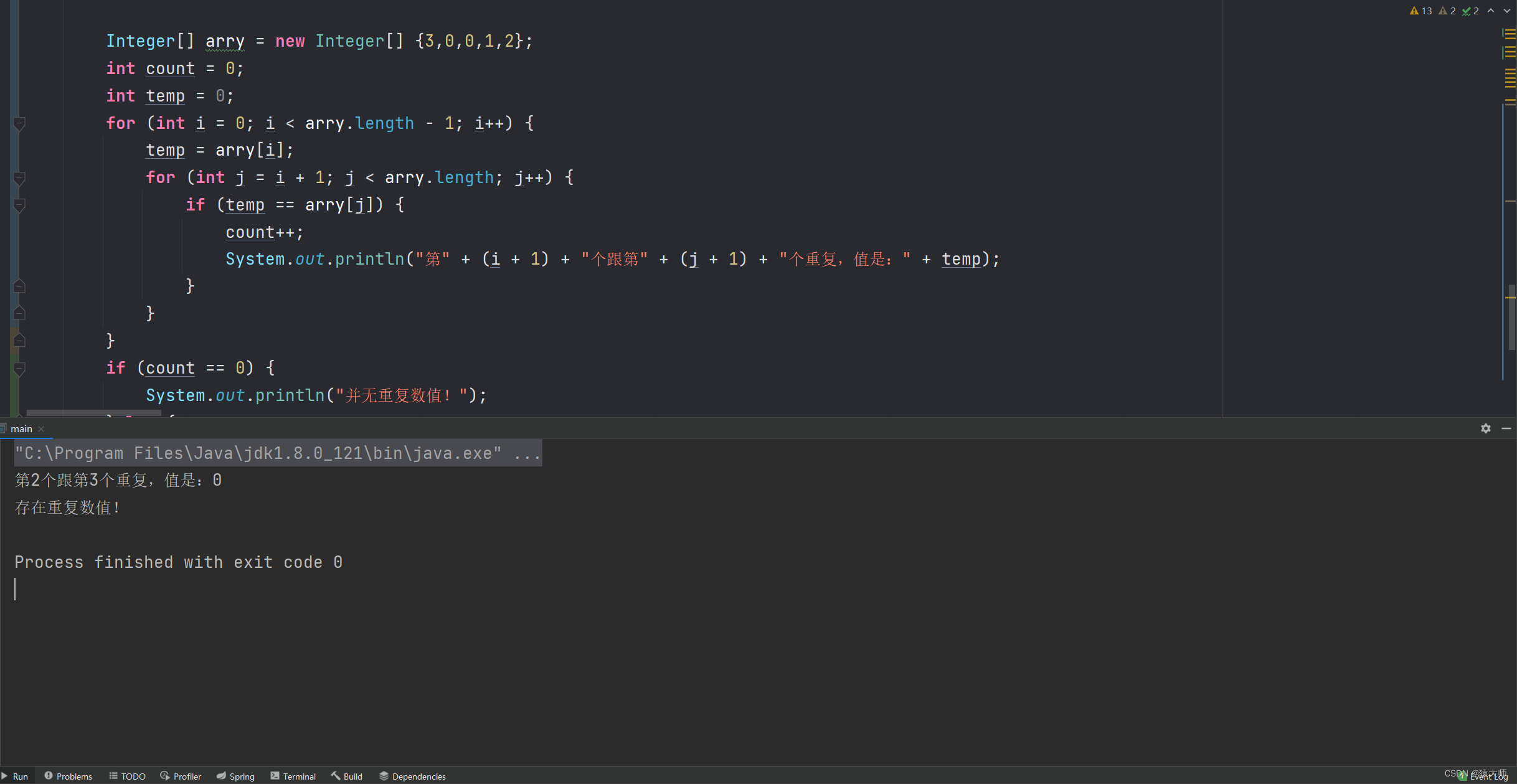Collapse the outer for loop fold marker

[x=19, y=123]
